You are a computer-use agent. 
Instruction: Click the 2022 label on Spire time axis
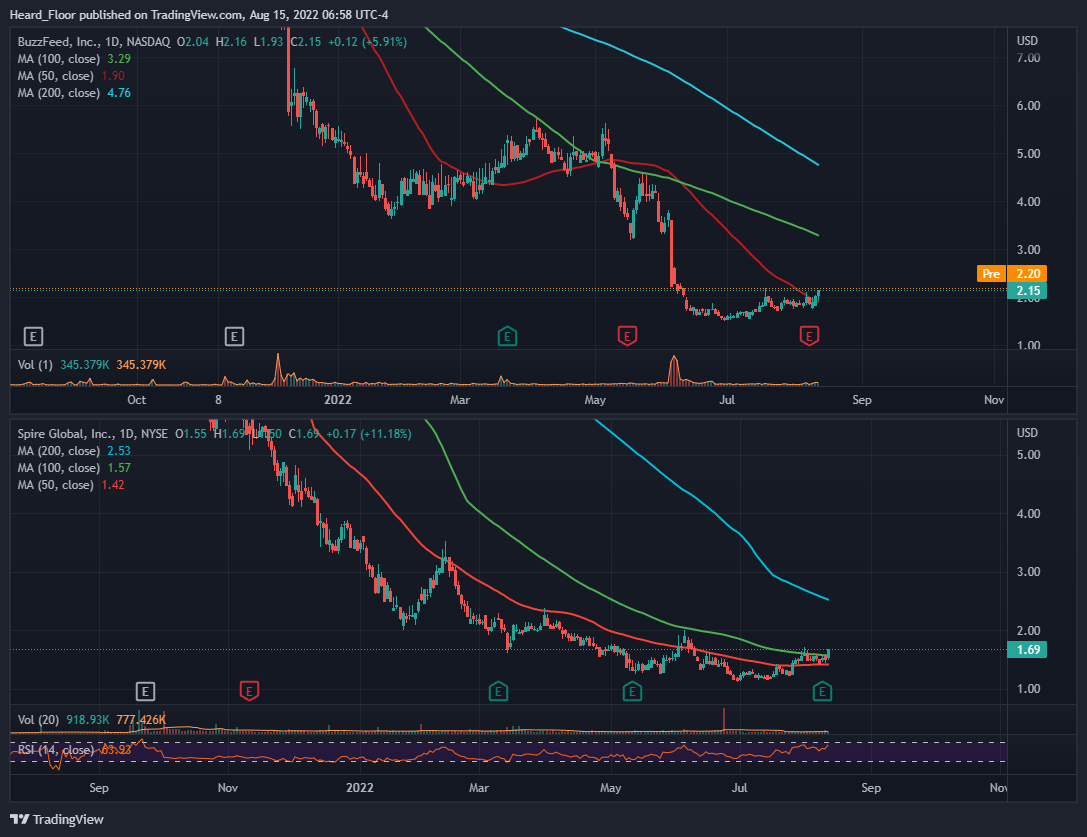coord(360,788)
